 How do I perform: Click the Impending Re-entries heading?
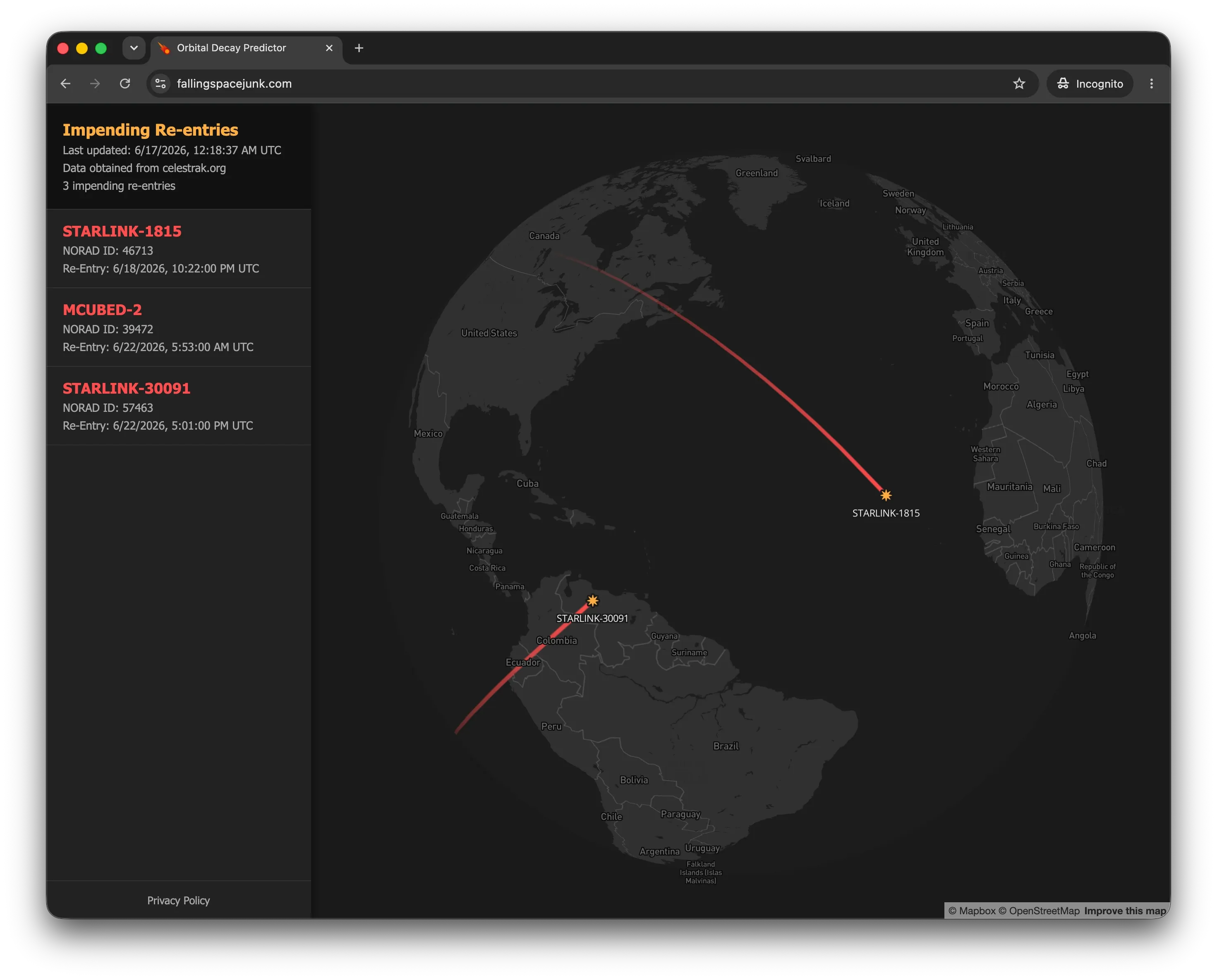pyautogui.click(x=150, y=130)
